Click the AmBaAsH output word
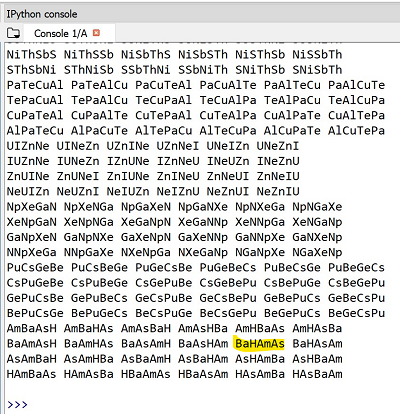The image size is (400, 414). pyautogui.click(x=32, y=329)
